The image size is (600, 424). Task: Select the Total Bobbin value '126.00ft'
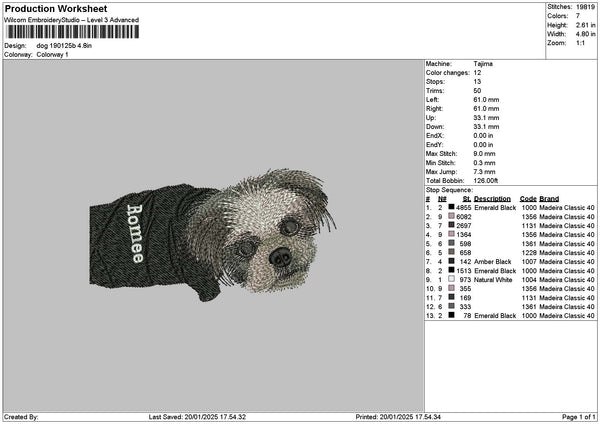(486, 181)
